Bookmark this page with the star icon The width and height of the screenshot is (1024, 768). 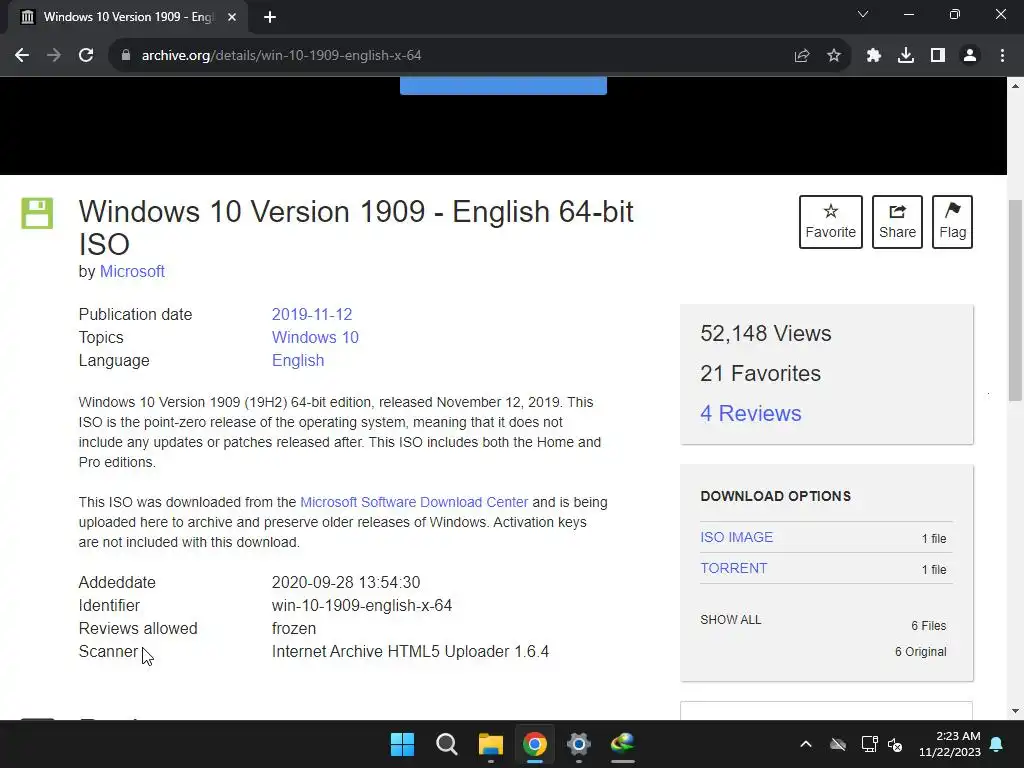[x=834, y=56]
